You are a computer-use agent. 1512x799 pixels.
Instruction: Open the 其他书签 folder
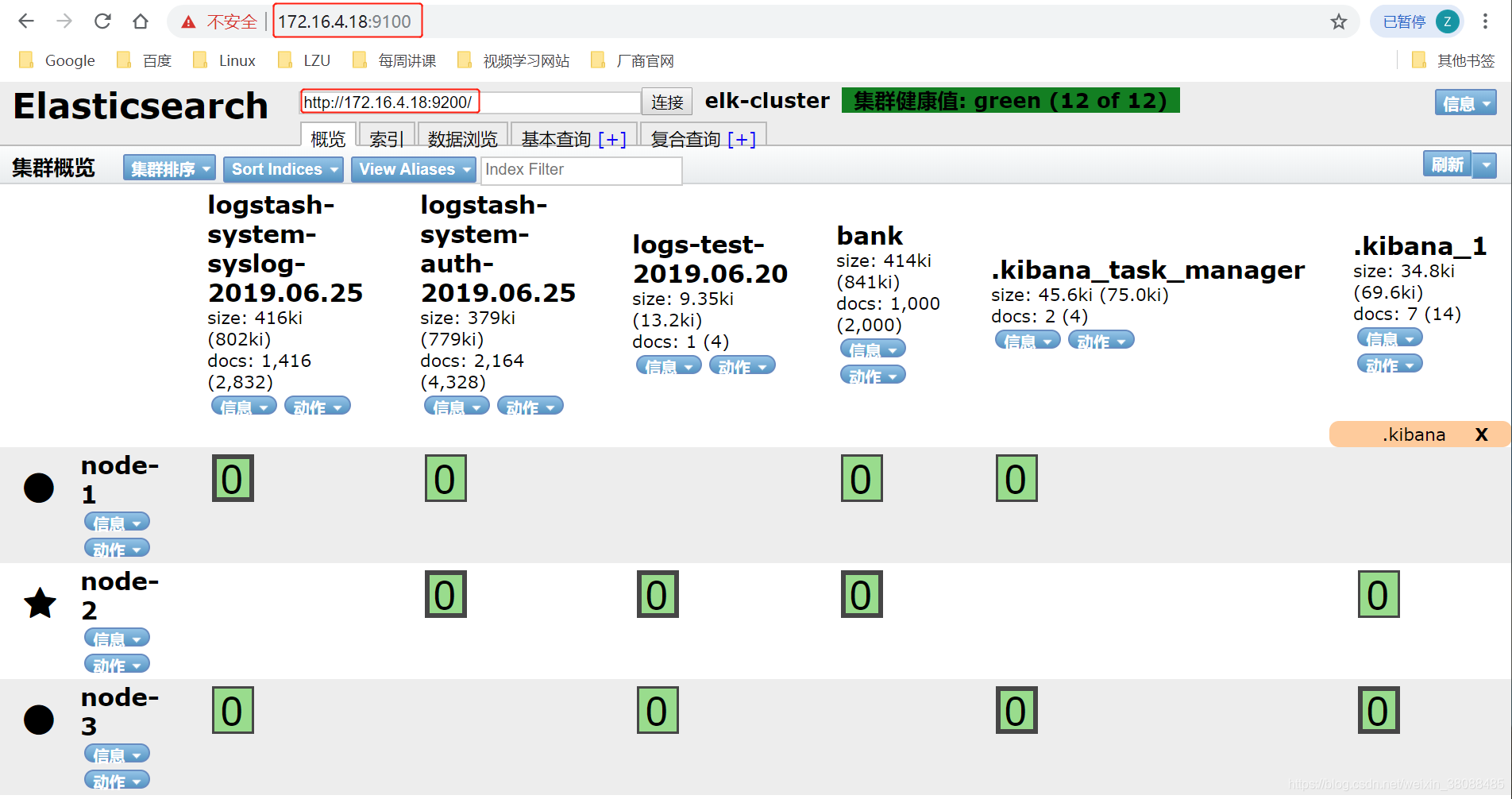click(x=1453, y=60)
